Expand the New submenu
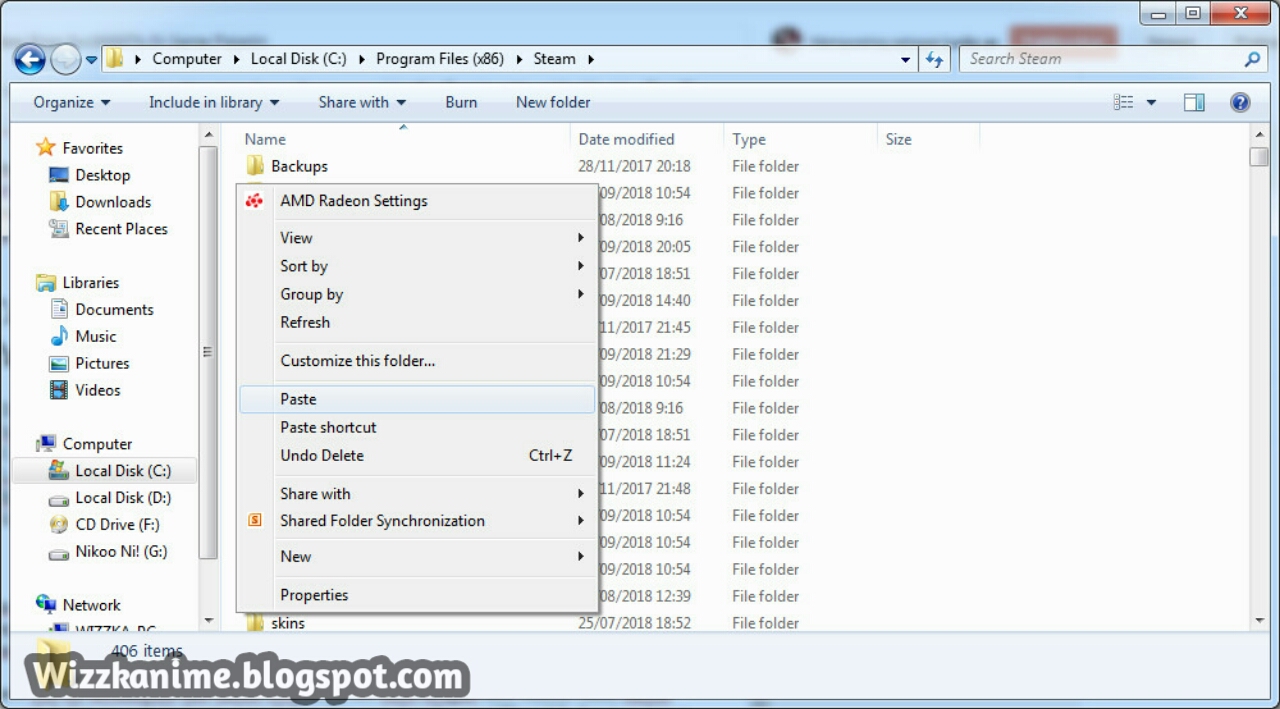This screenshot has height=709, width=1280. pyautogui.click(x=417, y=557)
